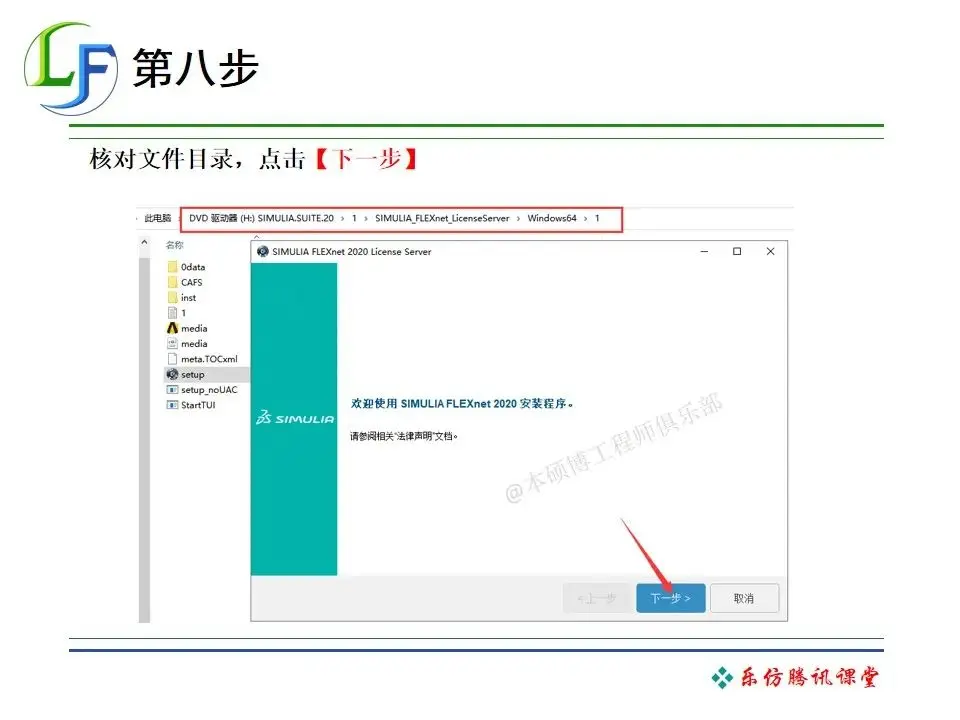
Task: Click the explorer sidebar scroll-up arrow
Action: pos(144,243)
